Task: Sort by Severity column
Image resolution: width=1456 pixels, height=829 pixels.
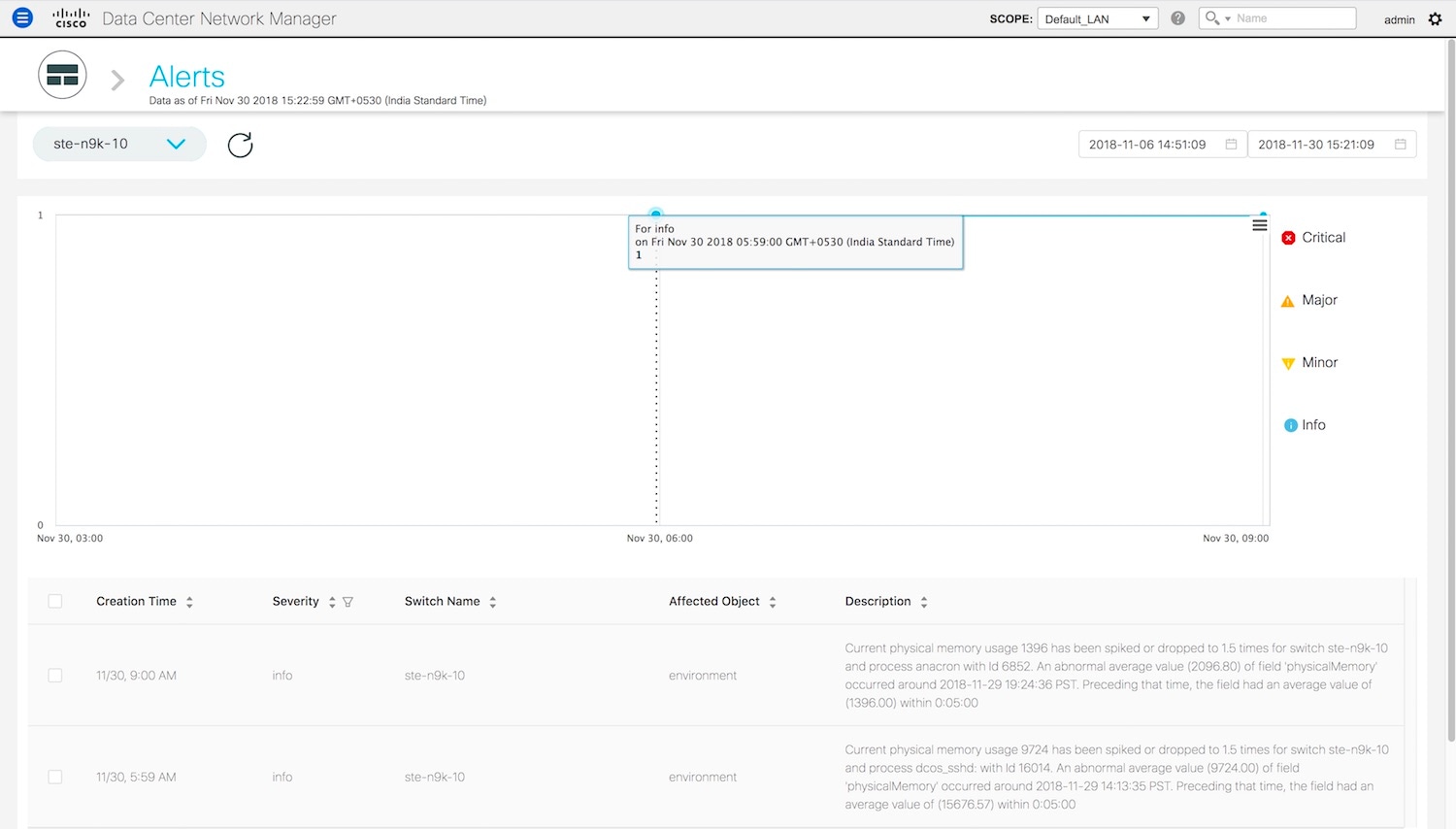Action: 332,602
